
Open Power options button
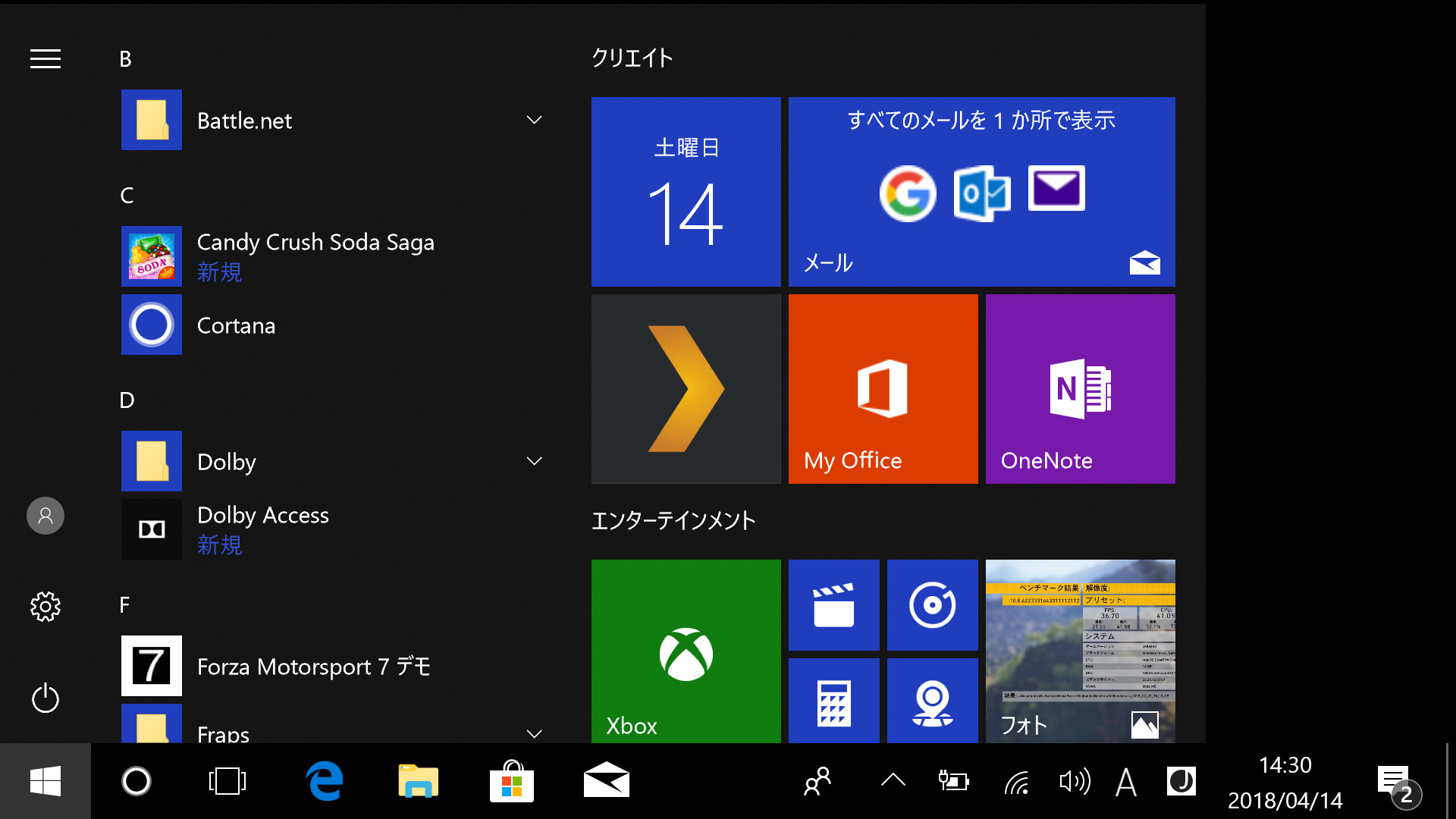pyautogui.click(x=45, y=698)
